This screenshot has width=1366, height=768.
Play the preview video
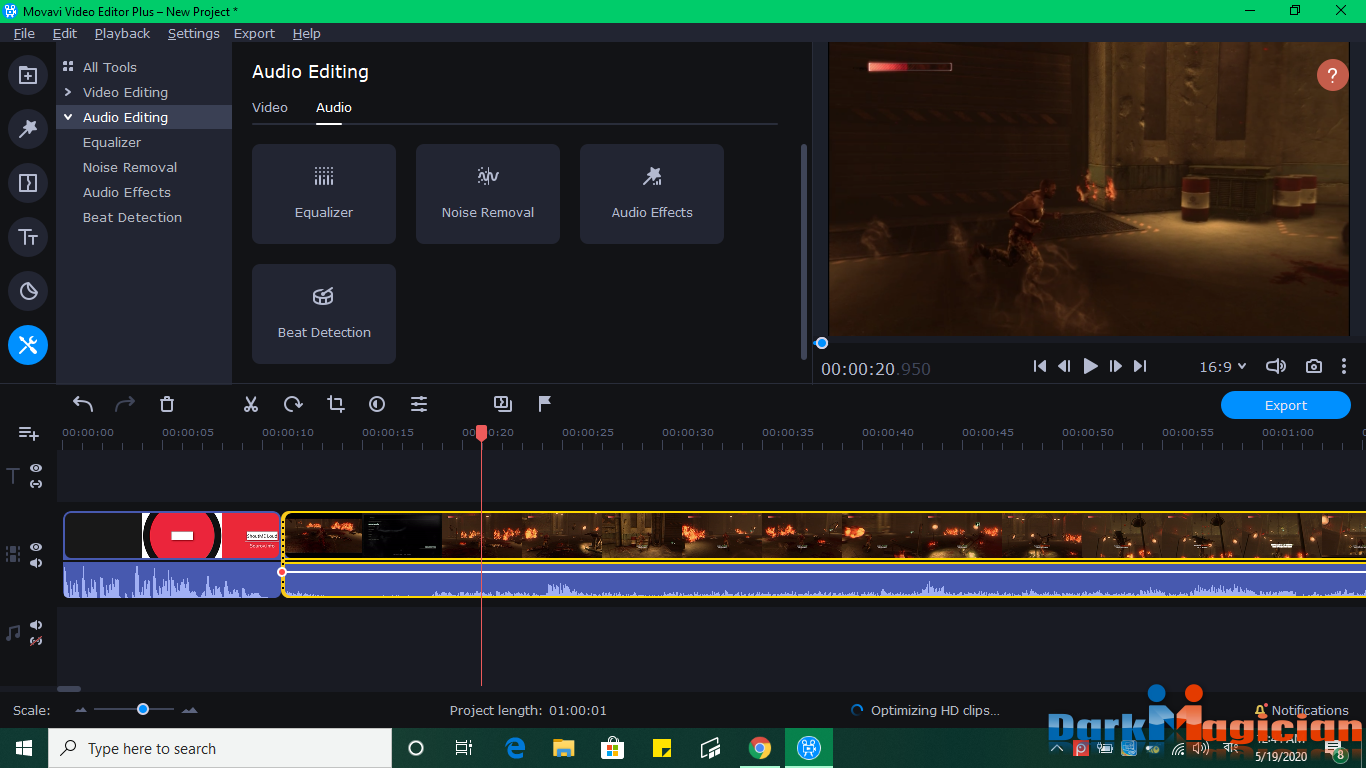click(1090, 367)
